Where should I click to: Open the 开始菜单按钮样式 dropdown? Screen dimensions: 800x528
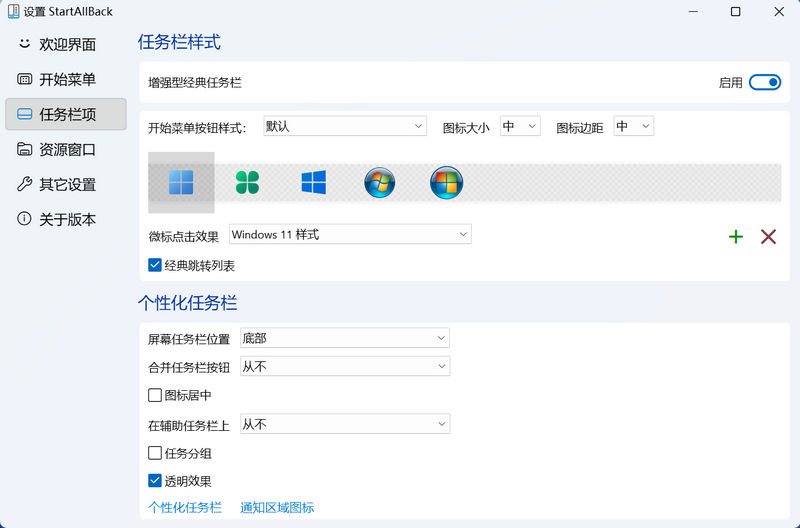pyautogui.click(x=345, y=126)
